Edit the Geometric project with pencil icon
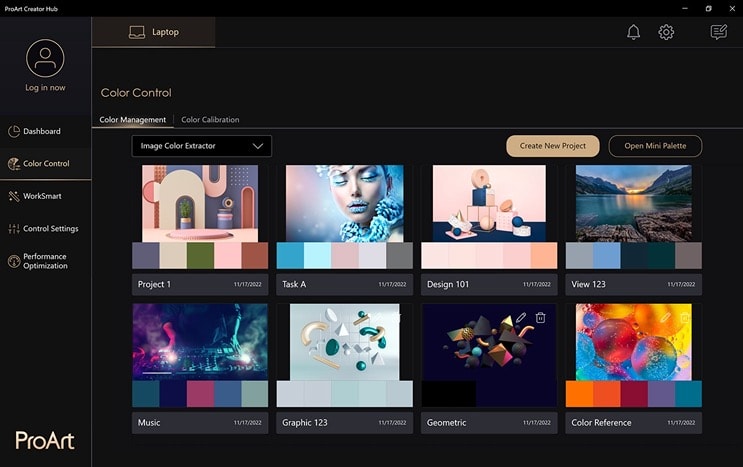 pos(521,317)
